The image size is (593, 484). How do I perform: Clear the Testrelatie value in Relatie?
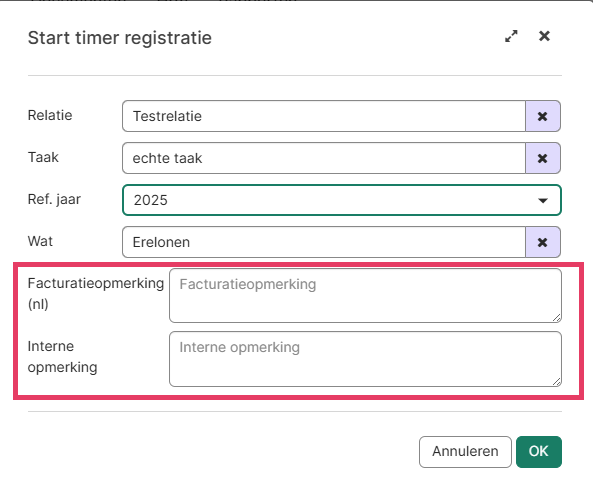(543, 116)
